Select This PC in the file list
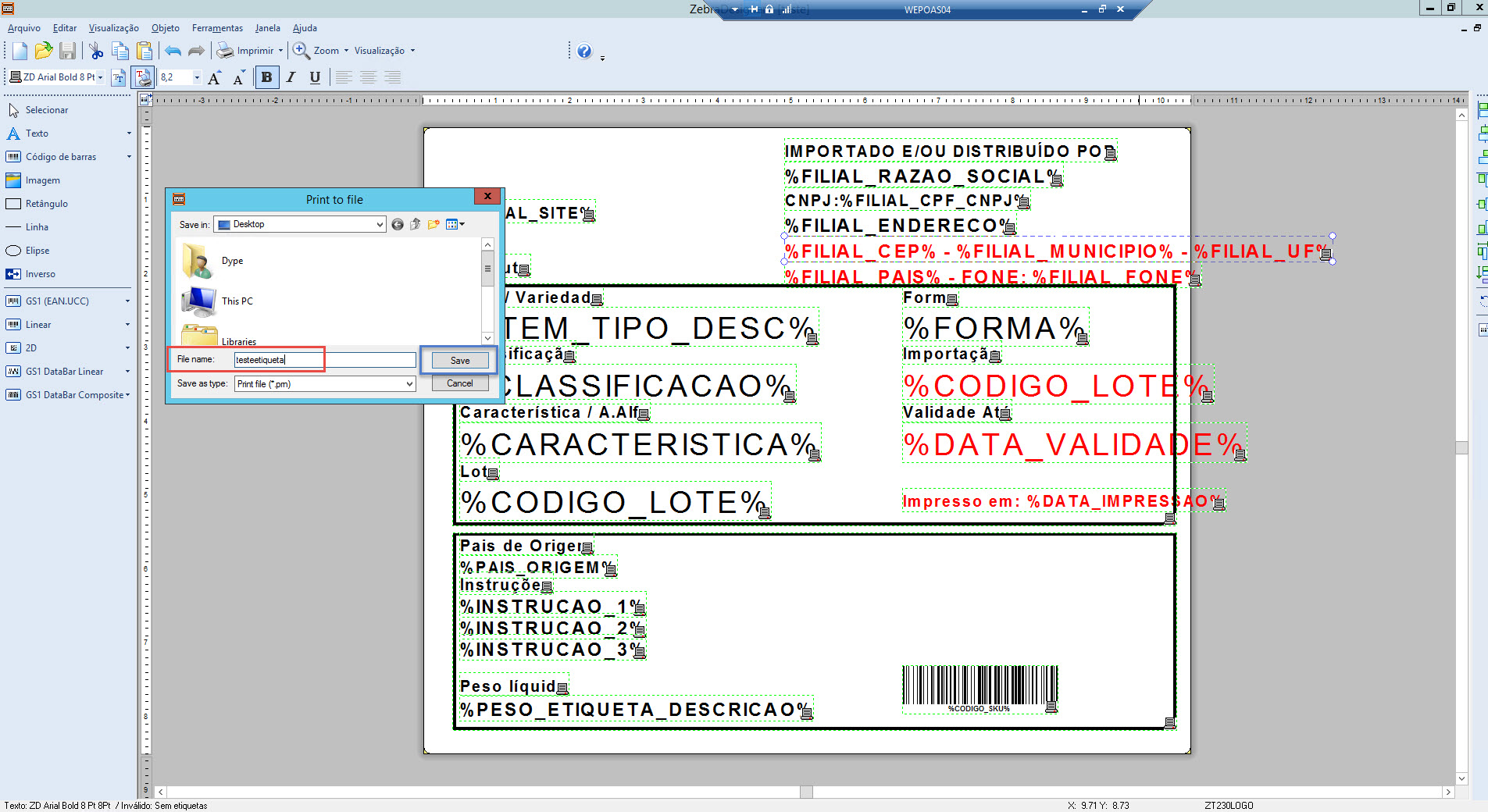Image resolution: width=1488 pixels, height=812 pixels. 217,301
